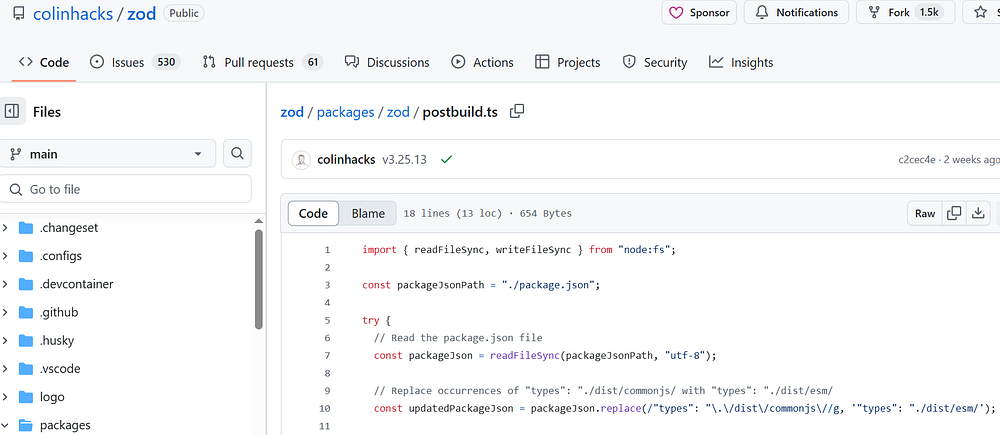
Task: Open the Projects tab
Action: coord(568,62)
